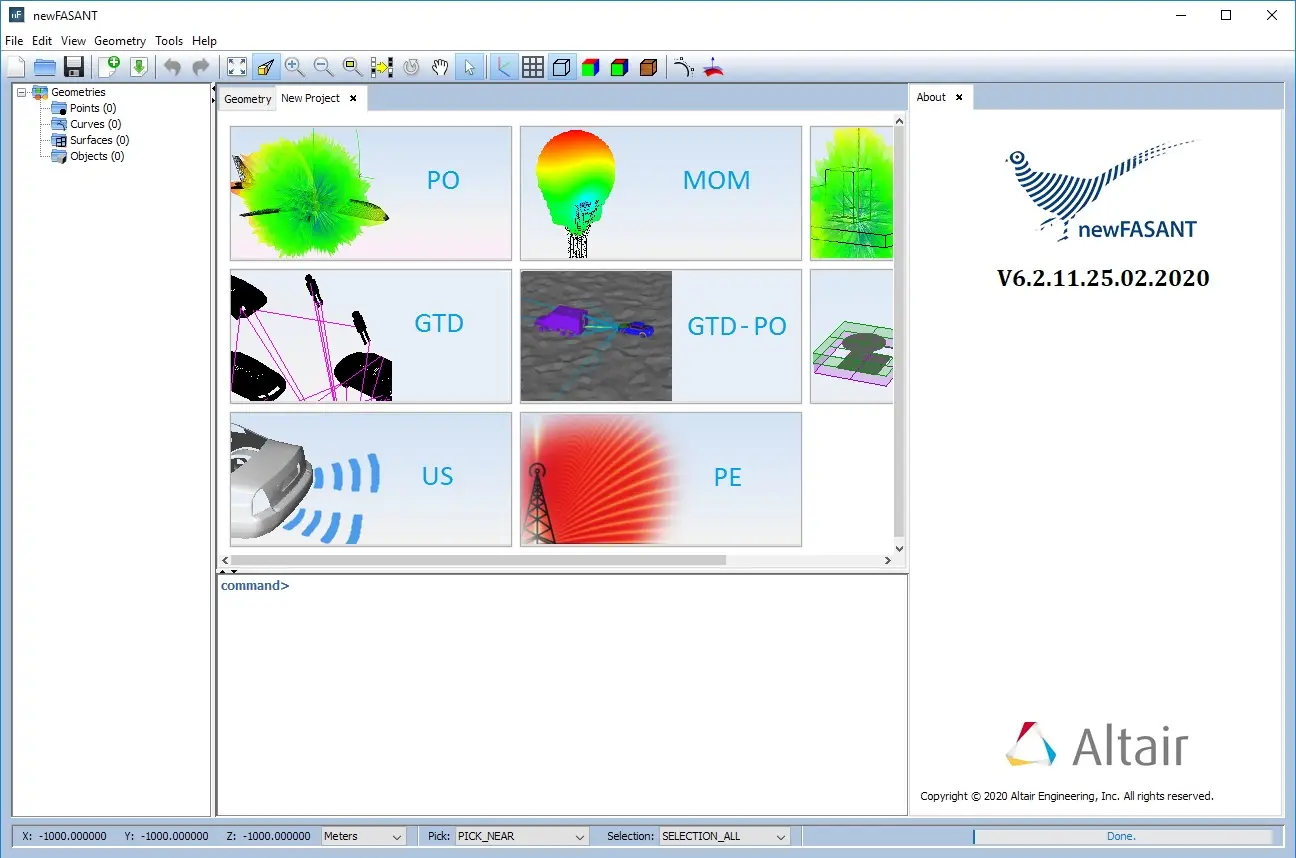The width and height of the screenshot is (1296, 858).
Task: Click the version text V6.2.11.25.02.2020
Action: (x=1103, y=278)
